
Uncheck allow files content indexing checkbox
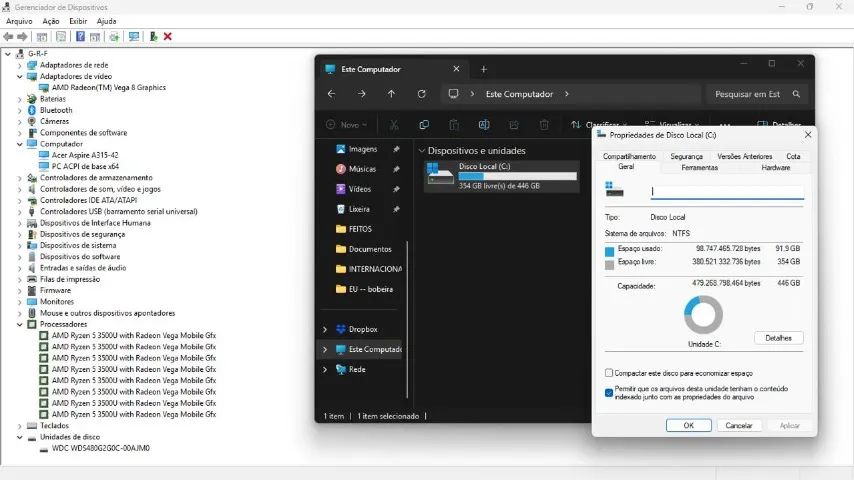click(609, 392)
